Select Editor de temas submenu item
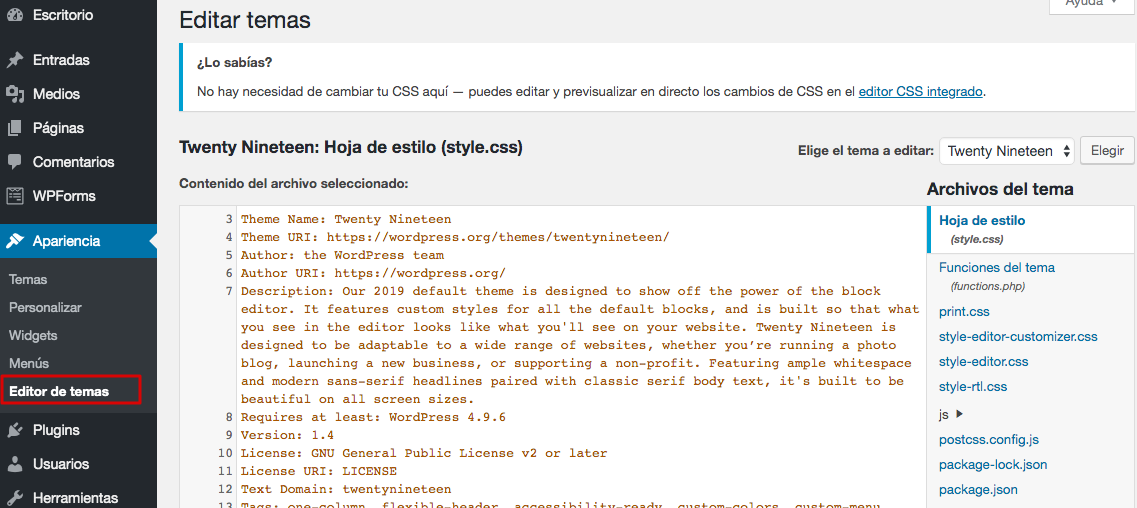This screenshot has height=508, width=1137. click(59, 391)
